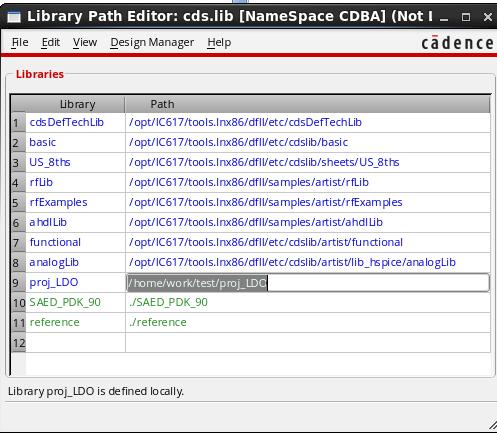Screen dimensions: 497x433
Task: Select row number 5 header
Action: [18, 203]
